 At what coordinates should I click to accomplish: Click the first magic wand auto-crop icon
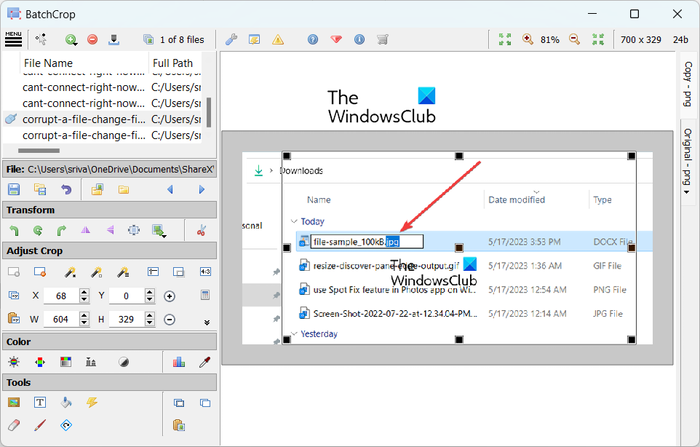tap(70, 272)
